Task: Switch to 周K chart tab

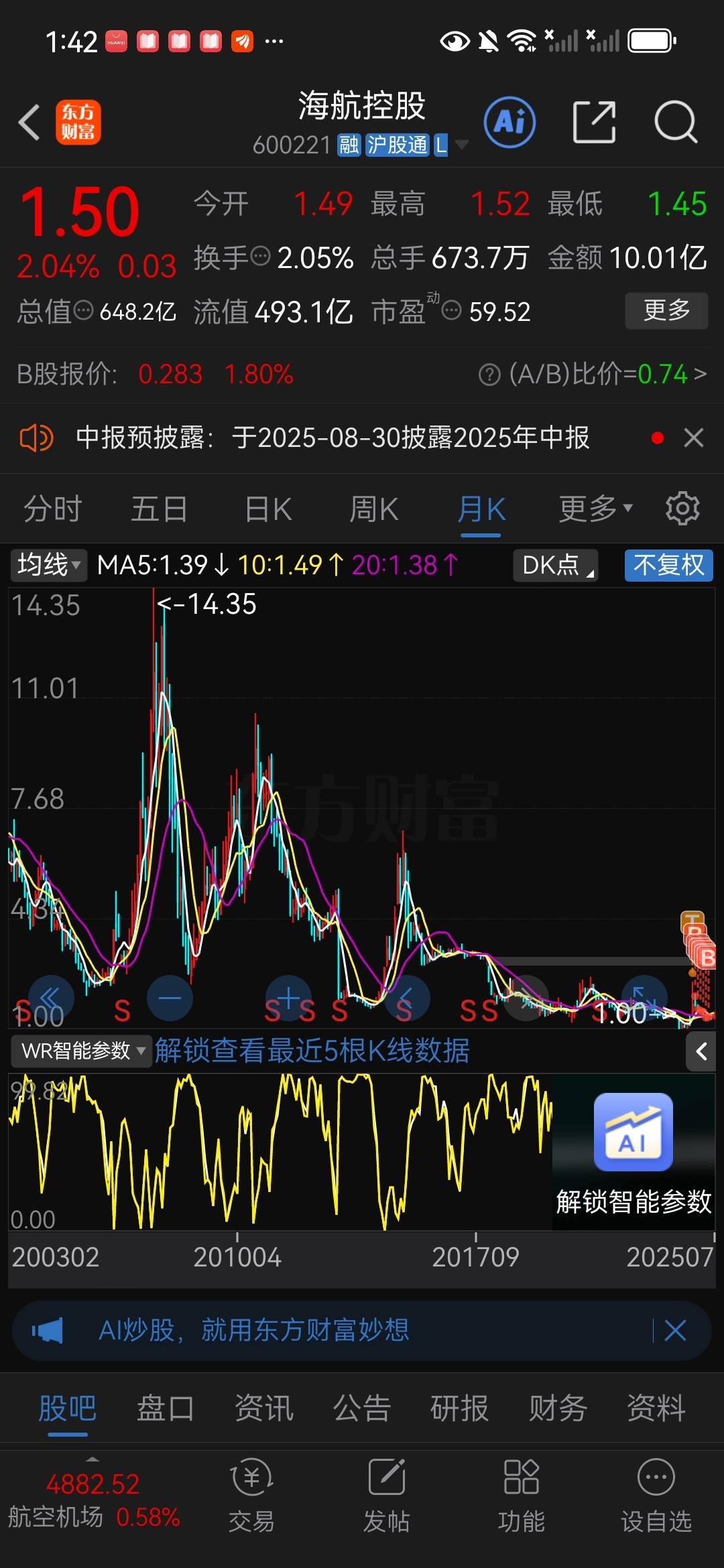Action: coord(374,509)
